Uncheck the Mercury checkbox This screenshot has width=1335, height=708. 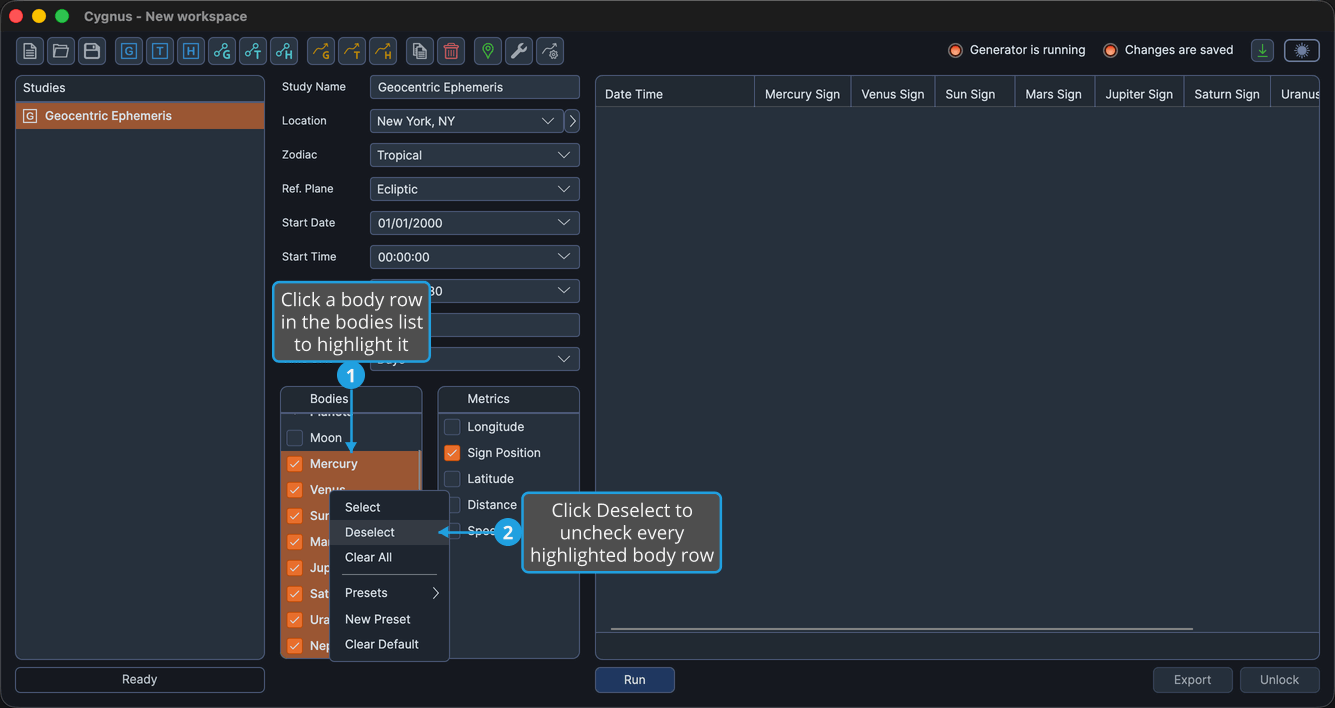(x=295, y=464)
